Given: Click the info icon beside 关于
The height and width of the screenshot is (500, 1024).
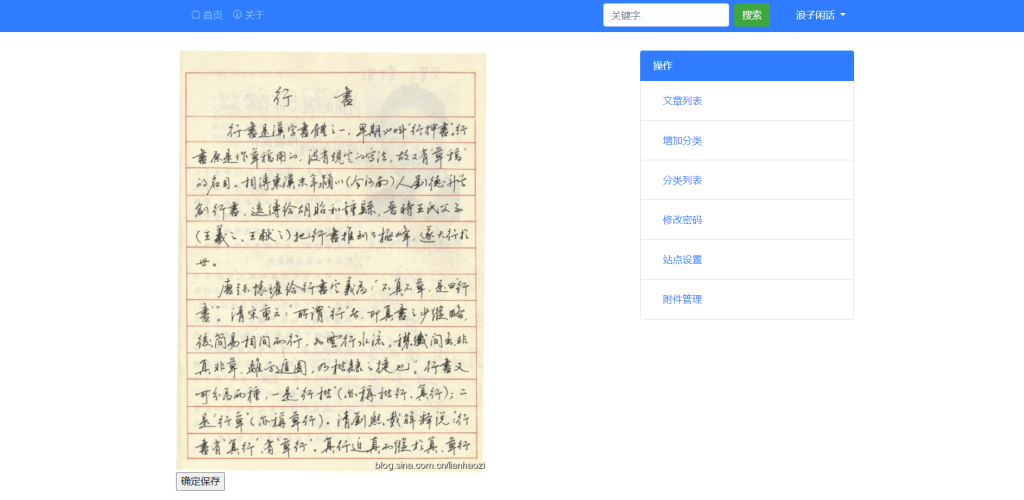Looking at the screenshot, I should [237, 15].
